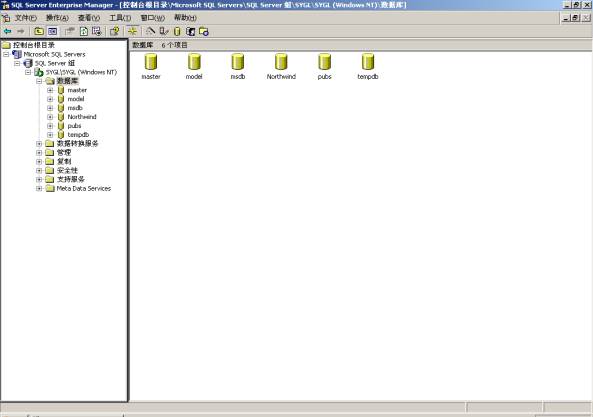Select the msdb database icon in right pane
Viewport: 593px width, 417px height.
(x=238, y=62)
